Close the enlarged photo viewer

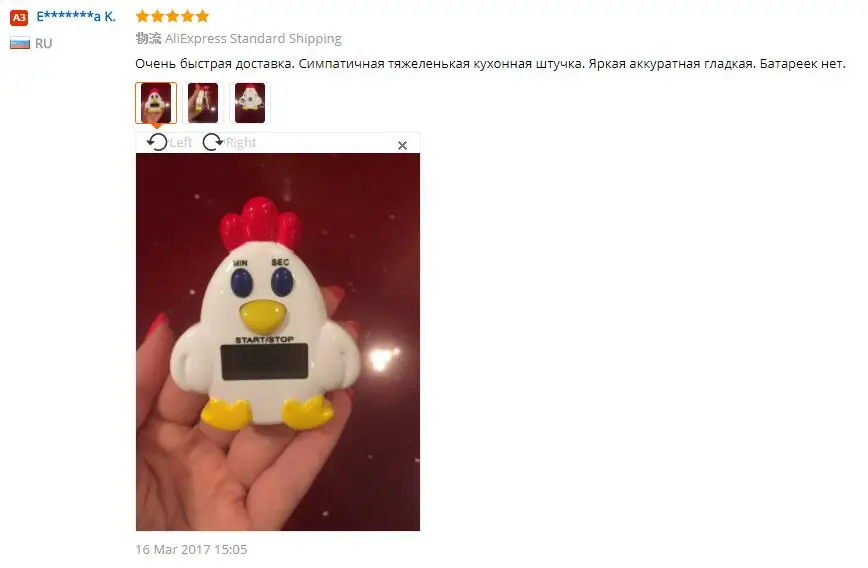coord(402,146)
